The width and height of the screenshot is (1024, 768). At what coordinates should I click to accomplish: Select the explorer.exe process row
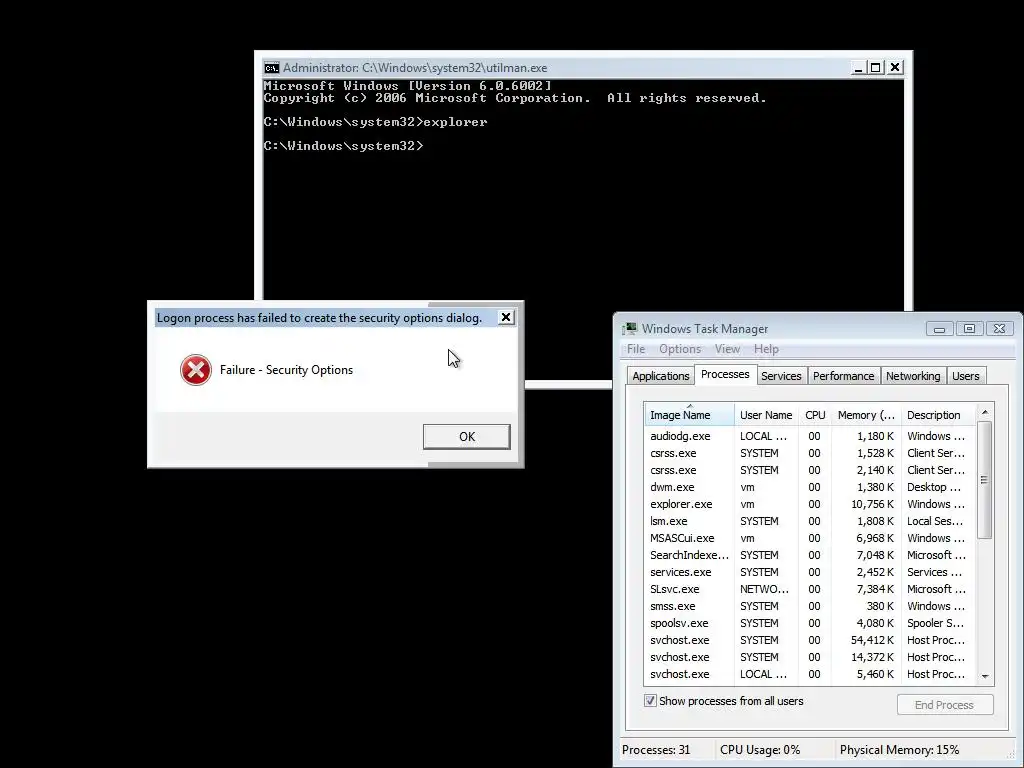click(x=810, y=504)
